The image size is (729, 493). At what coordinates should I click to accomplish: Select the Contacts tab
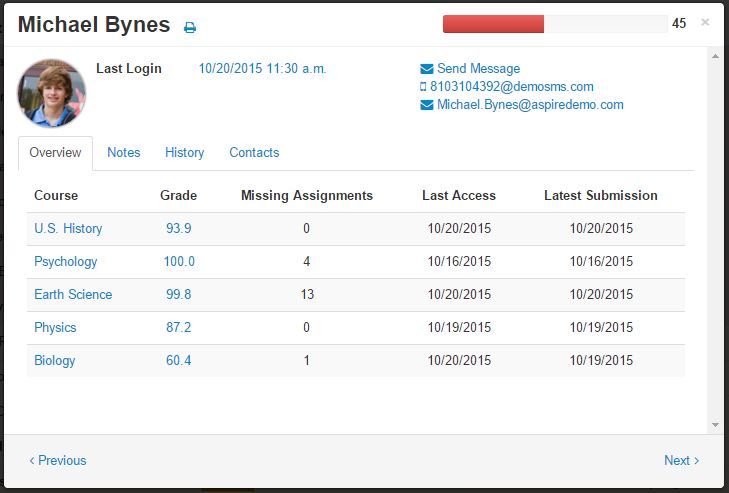254,153
